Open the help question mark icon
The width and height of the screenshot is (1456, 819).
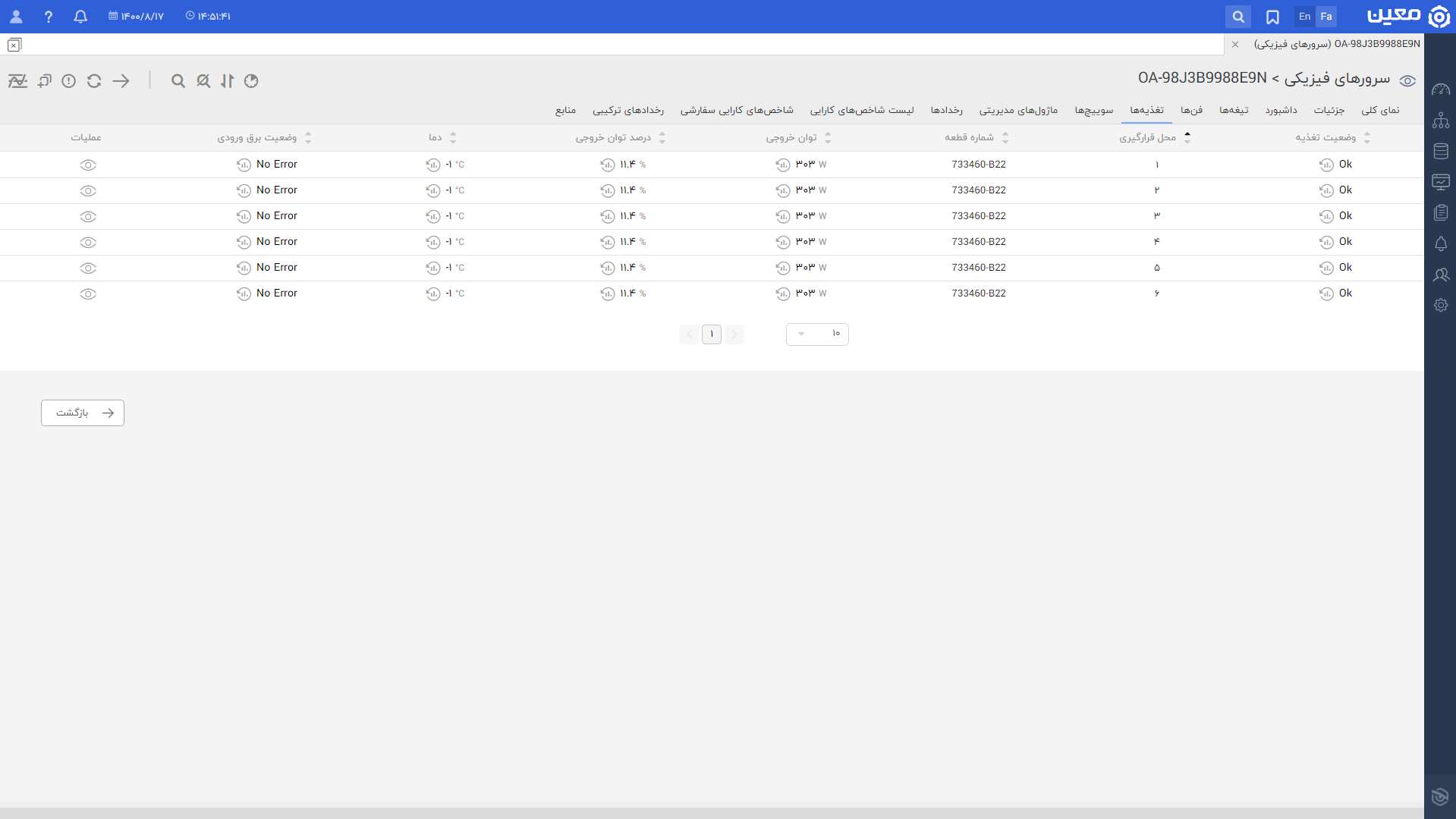tap(49, 16)
